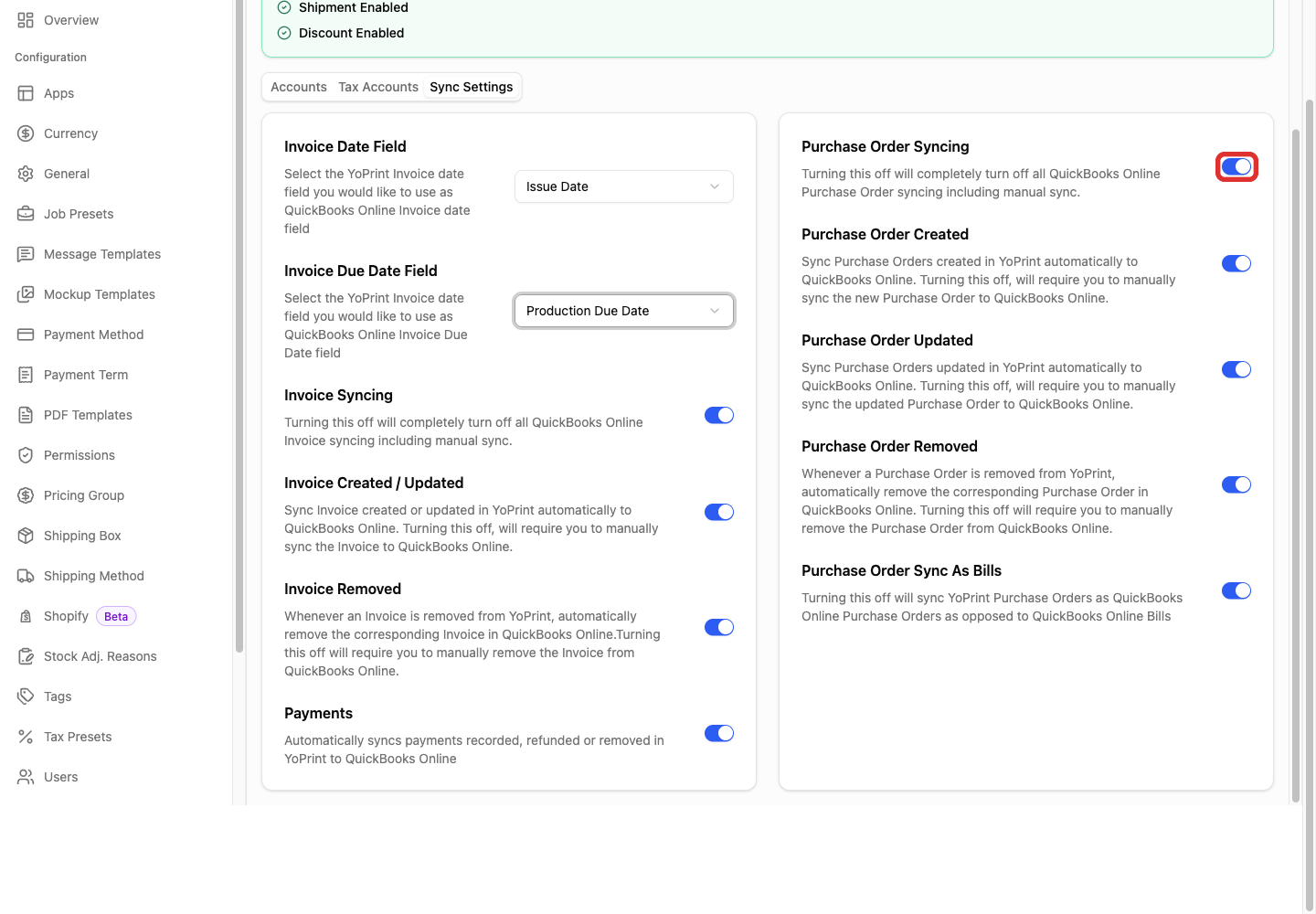The height and width of the screenshot is (914, 1316).
Task: Click the Currency dollar icon
Action: 26,133
